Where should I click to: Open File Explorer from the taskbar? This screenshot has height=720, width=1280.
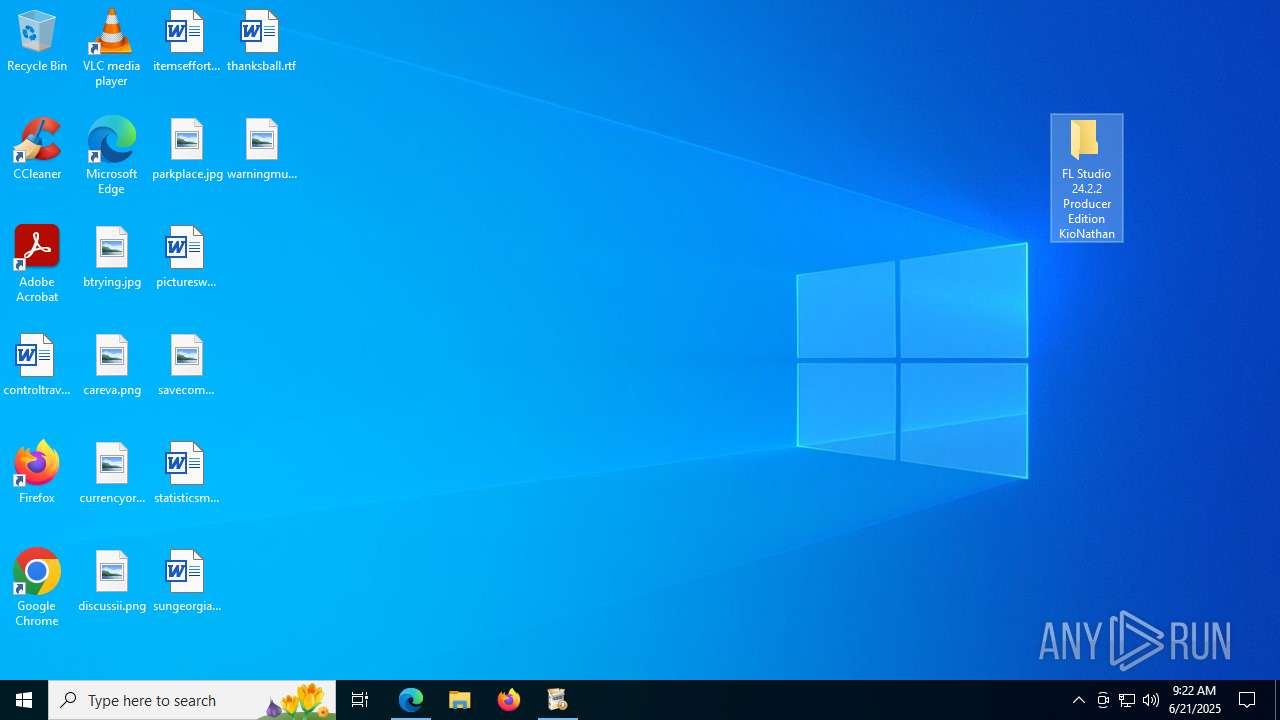[460, 700]
